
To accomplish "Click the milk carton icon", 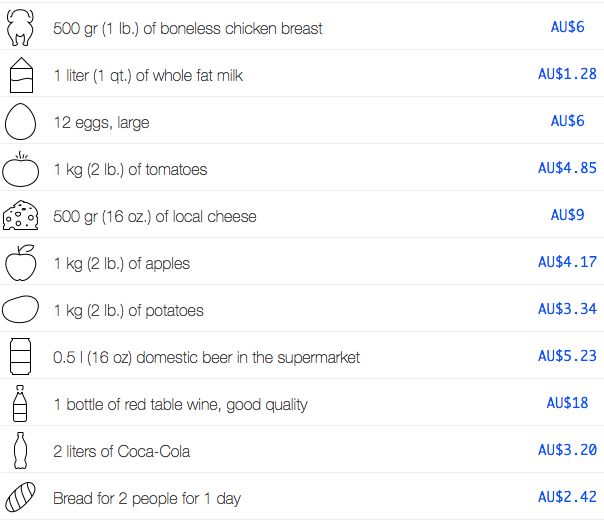I will [21, 75].
